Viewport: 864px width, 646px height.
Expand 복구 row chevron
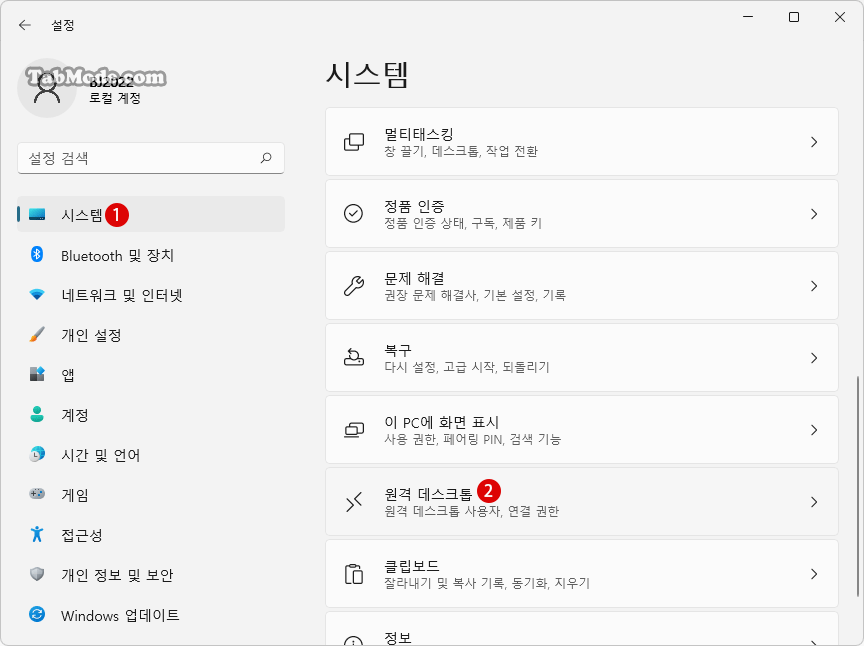point(814,358)
